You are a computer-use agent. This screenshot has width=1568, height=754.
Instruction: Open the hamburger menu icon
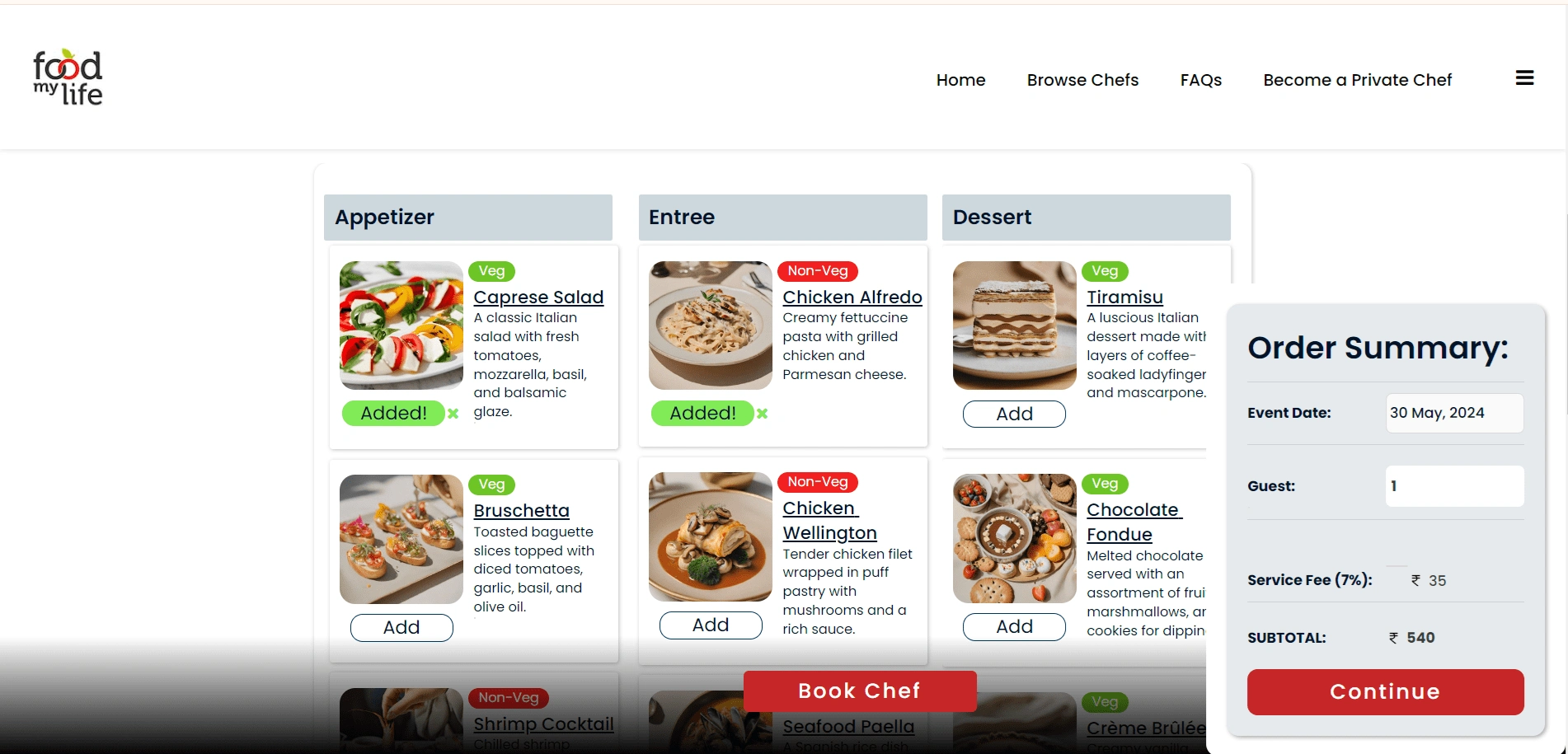tap(1524, 78)
